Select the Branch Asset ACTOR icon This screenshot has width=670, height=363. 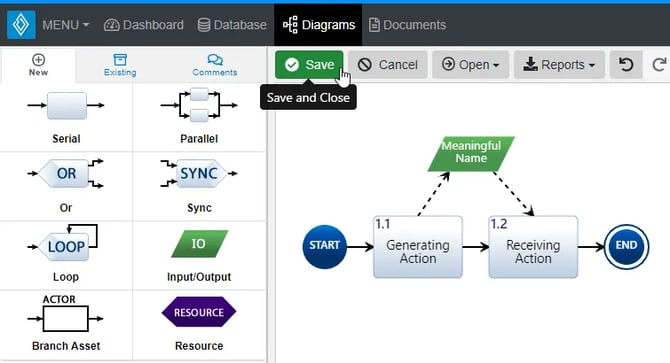point(65,313)
